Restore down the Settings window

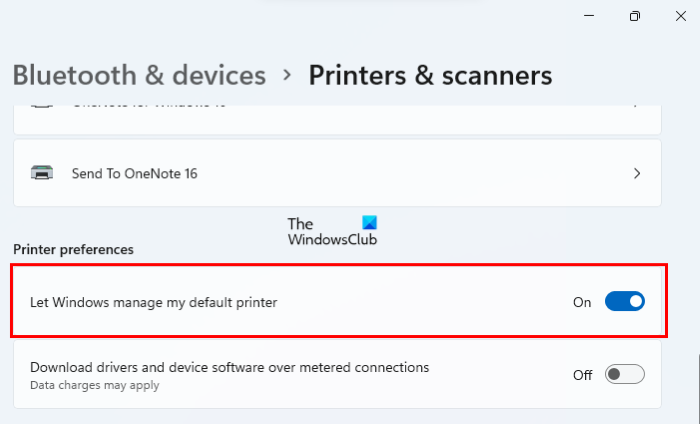(634, 16)
